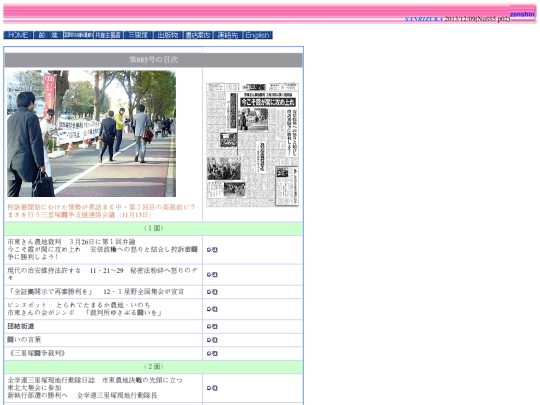The height and width of the screenshot is (405, 540).
Task: Open arrow icon for 全証拠開示で再審勝利を article
Action: click(x=212, y=292)
